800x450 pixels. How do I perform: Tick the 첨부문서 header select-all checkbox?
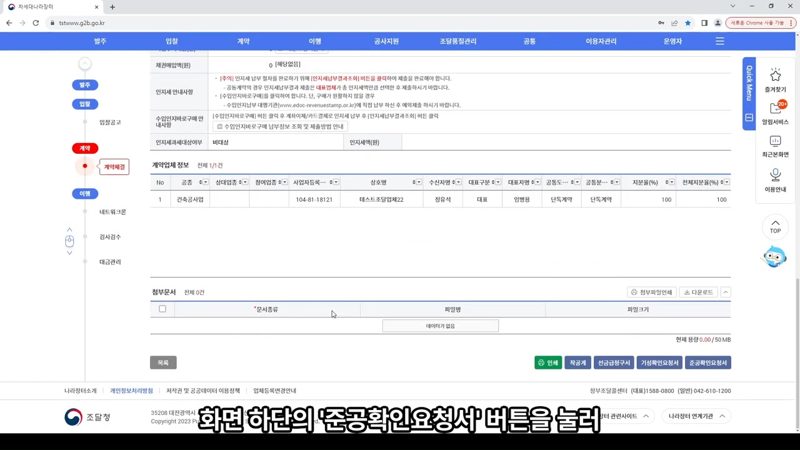(162, 309)
